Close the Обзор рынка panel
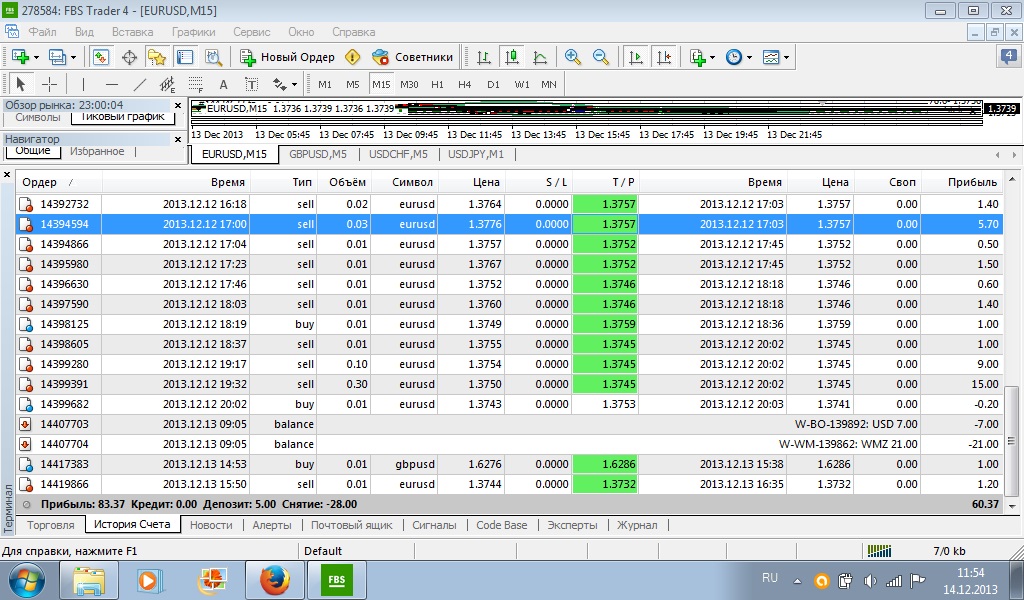This screenshot has width=1024, height=600. click(x=178, y=105)
